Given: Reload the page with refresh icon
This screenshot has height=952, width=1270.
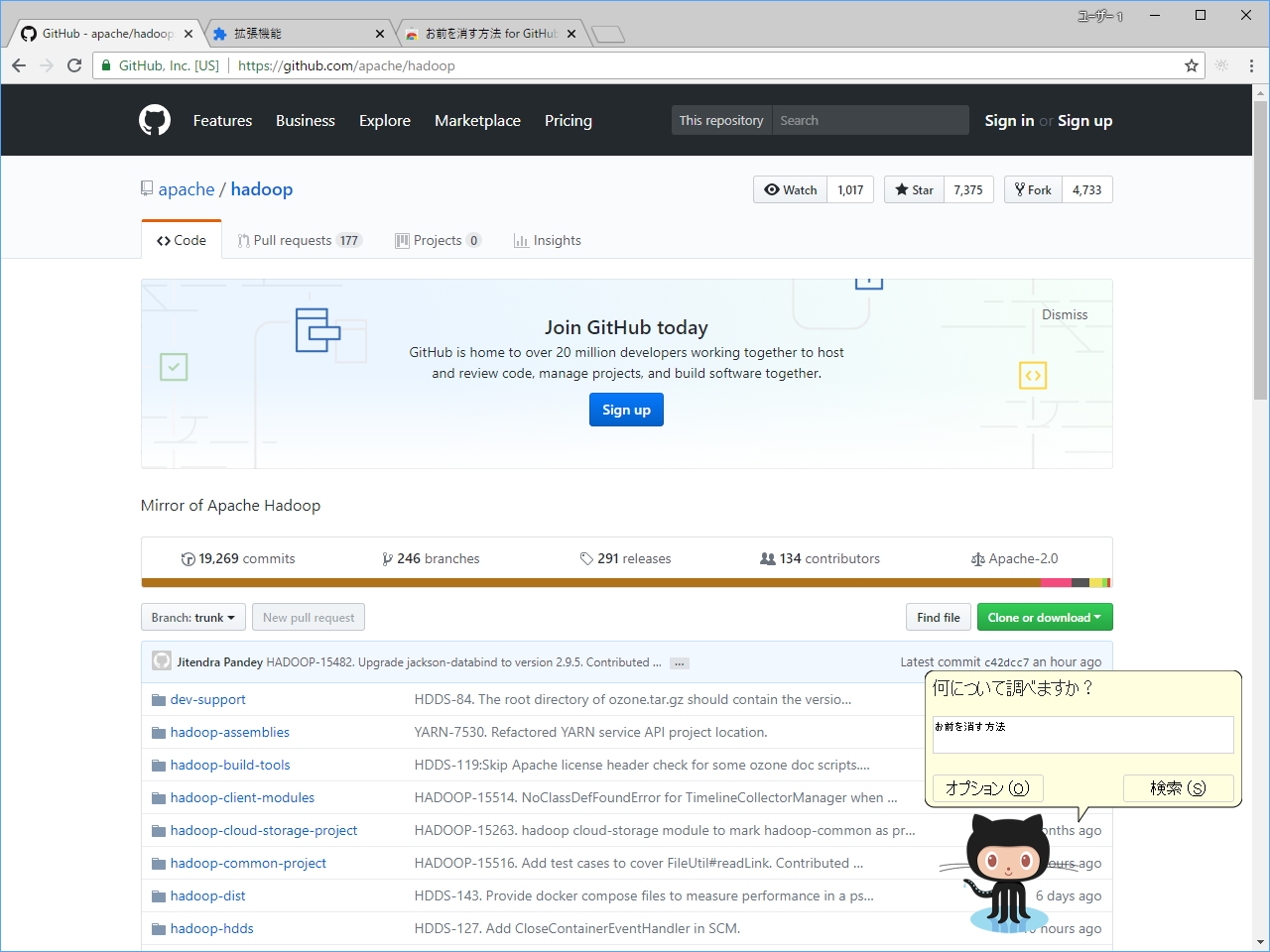Looking at the screenshot, I should pyautogui.click(x=73, y=65).
